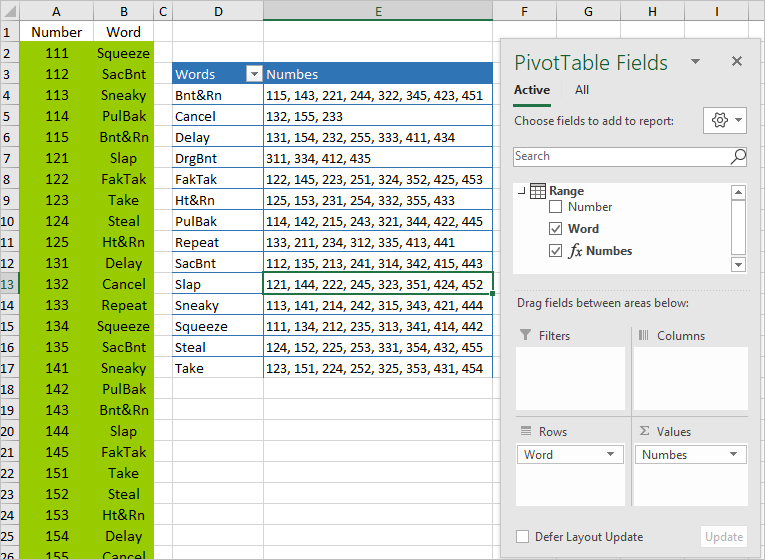Select column A header
The width and height of the screenshot is (765, 560).
coord(56,11)
